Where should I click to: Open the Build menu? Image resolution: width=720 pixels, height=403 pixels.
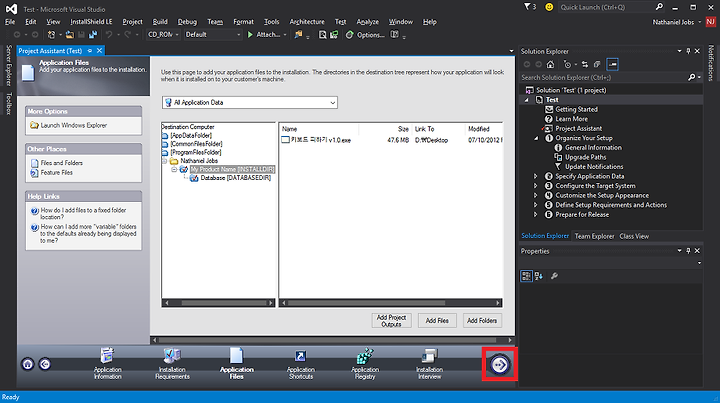coord(160,22)
